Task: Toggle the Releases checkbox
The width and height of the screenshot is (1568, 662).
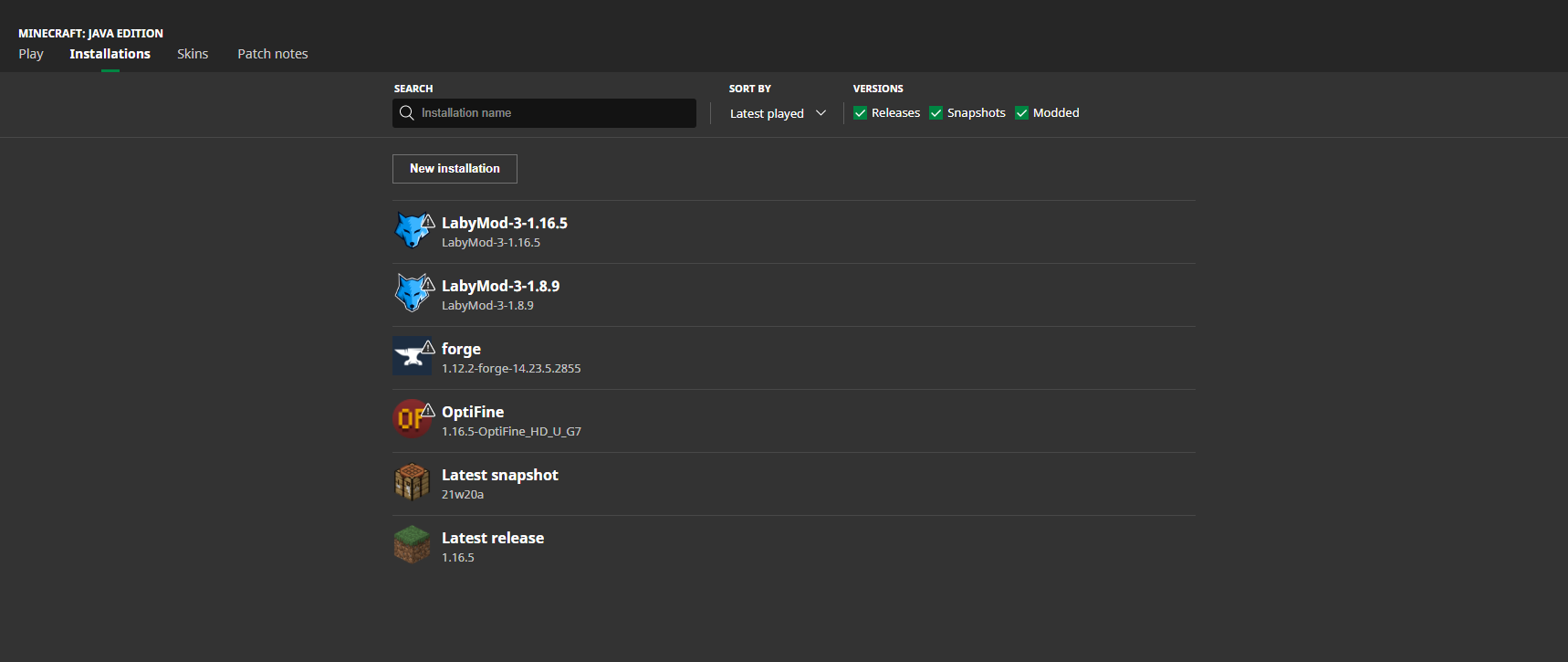Action: [x=860, y=113]
